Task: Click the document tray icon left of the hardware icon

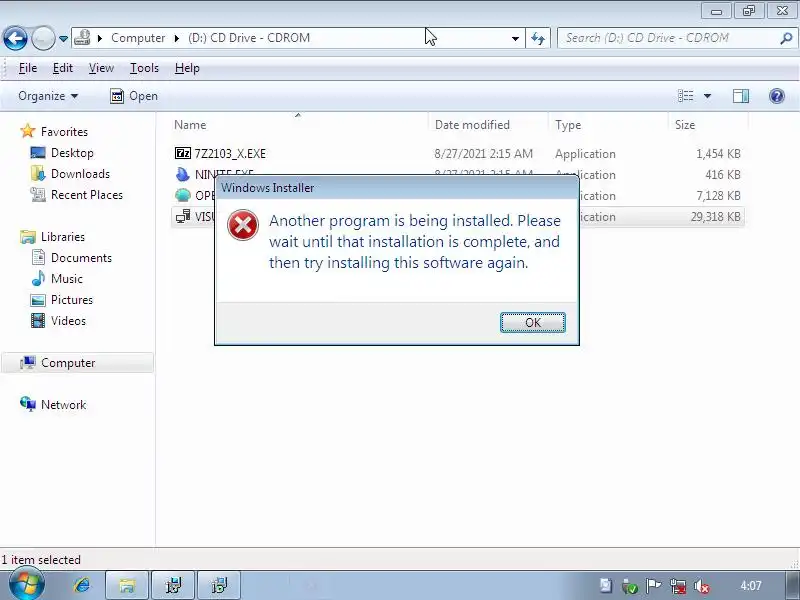Action: [606, 586]
